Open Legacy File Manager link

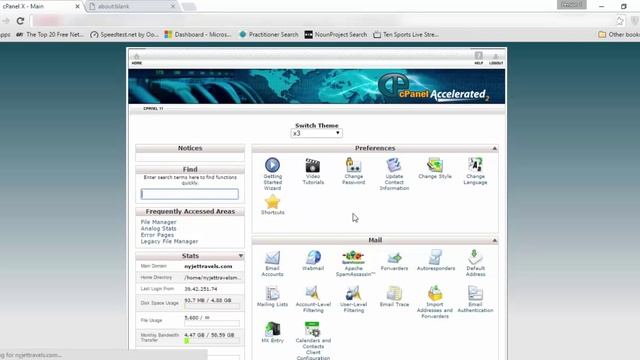[x=169, y=242]
